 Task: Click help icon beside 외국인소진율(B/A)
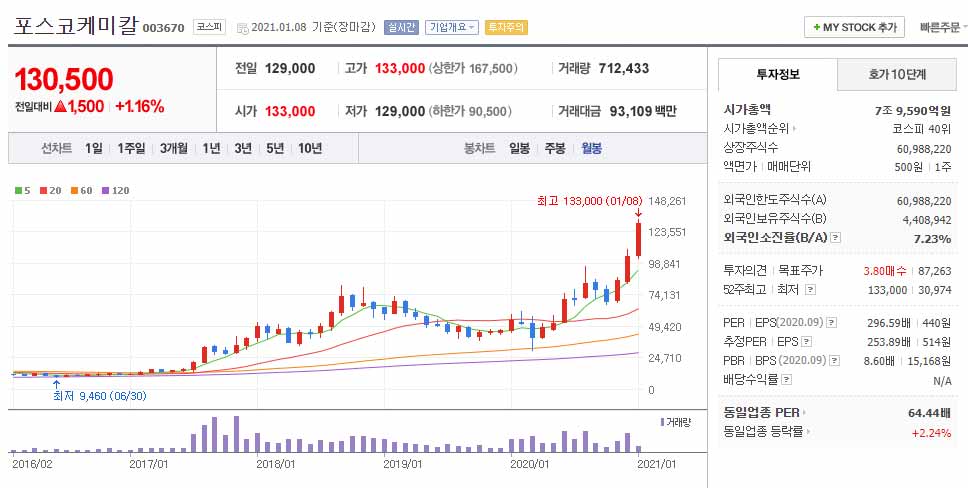click(x=836, y=237)
